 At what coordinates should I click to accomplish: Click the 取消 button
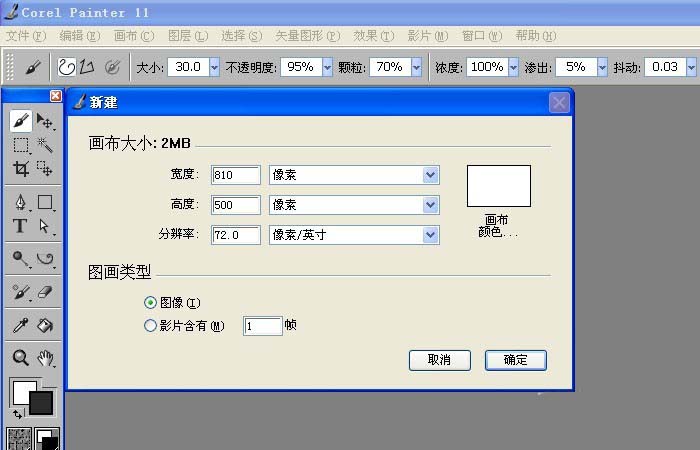tap(439, 360)
